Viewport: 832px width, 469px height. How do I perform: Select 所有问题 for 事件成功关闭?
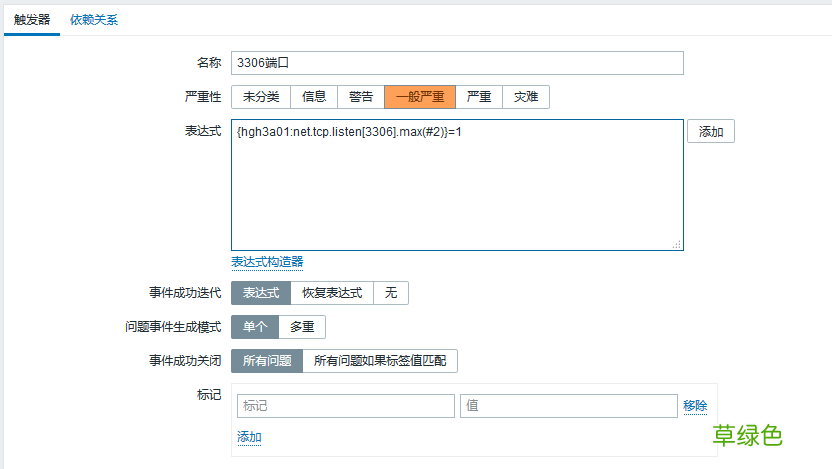(267, 361)
